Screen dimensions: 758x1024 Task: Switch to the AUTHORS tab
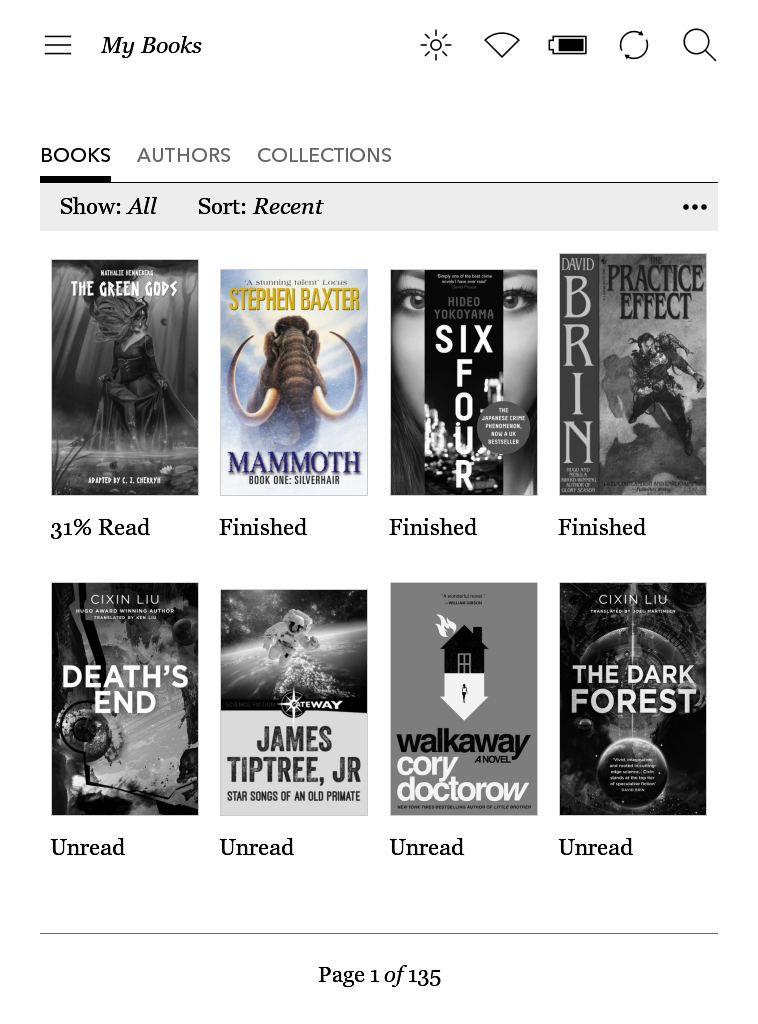(x=183, y=155)
